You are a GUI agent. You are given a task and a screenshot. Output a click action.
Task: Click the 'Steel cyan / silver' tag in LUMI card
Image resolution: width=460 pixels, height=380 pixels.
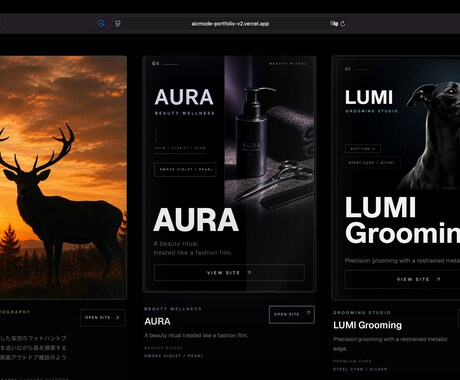pyautogui.click(x=372, y=163)
